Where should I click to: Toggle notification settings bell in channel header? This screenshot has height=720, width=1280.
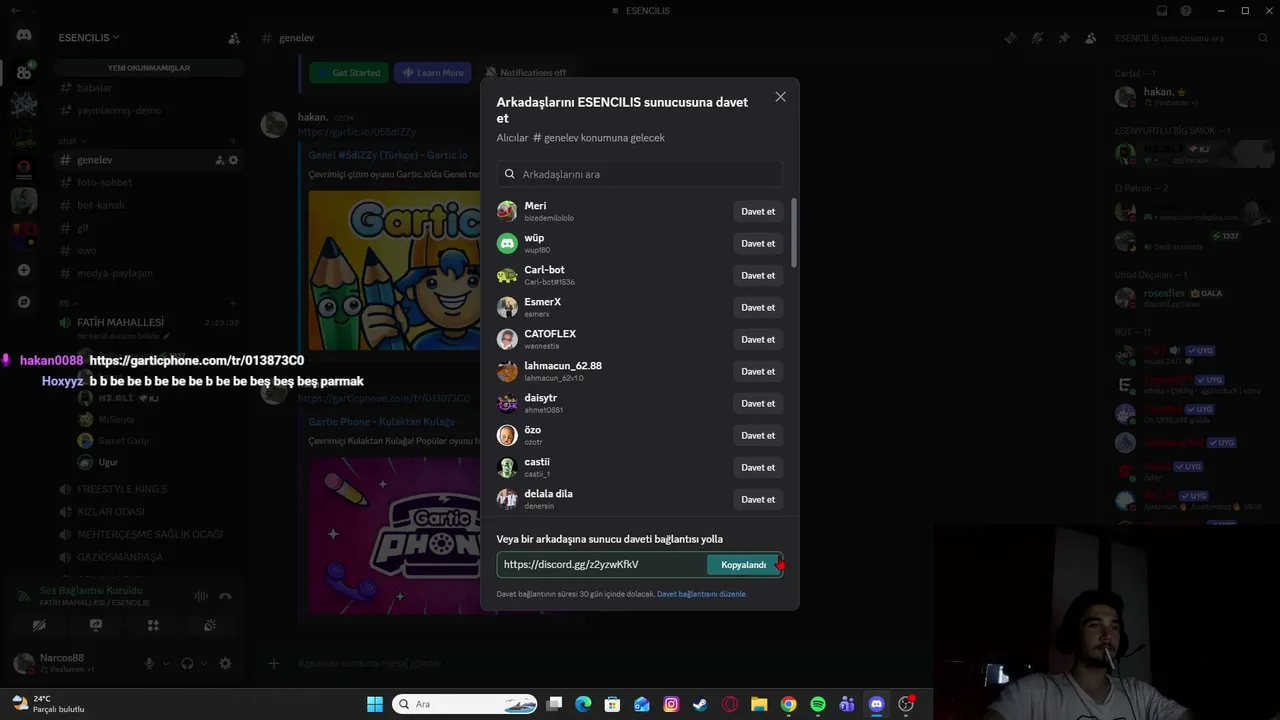click(x=1037, y=38)
